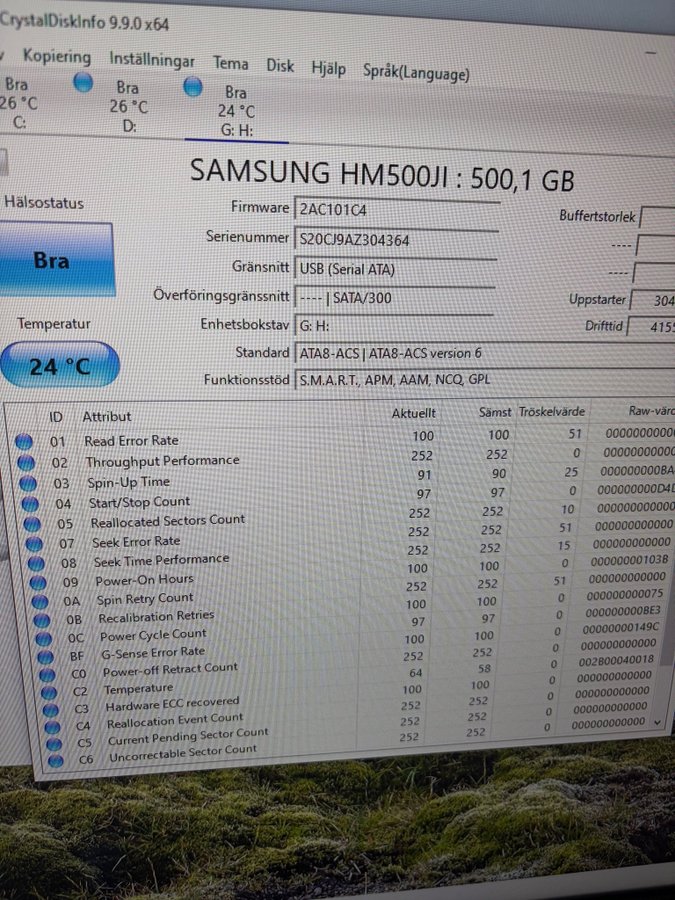Viewport: 675px width, 900px height.
Task: Select the Seek Error Rate text
Action: (x=136, y=541)
